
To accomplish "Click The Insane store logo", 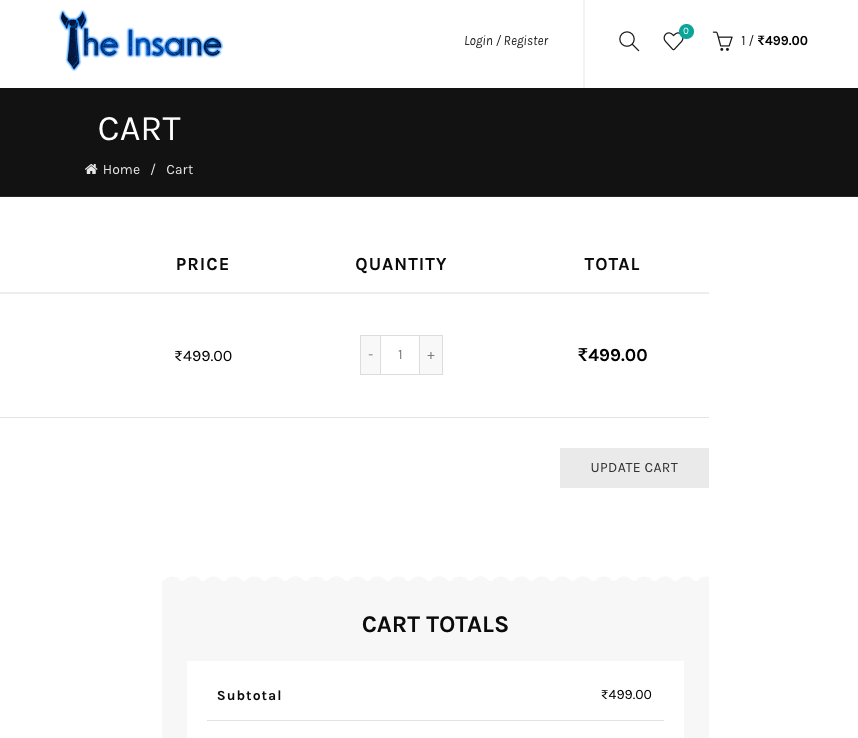I will point(141,41).
